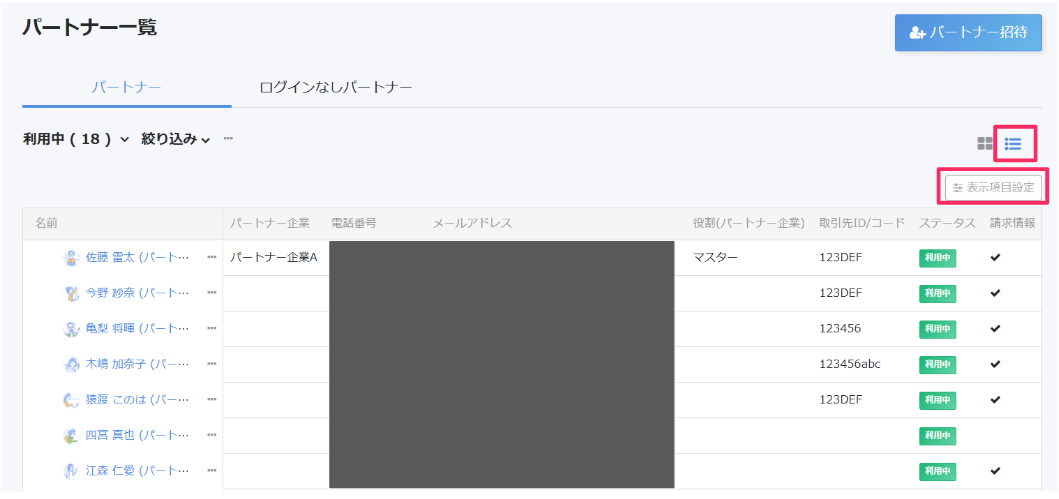Open the more options ellipsis beside 絞り込み
The height and width of the screenshot is (499, 1059).
(x=228, y=138)
